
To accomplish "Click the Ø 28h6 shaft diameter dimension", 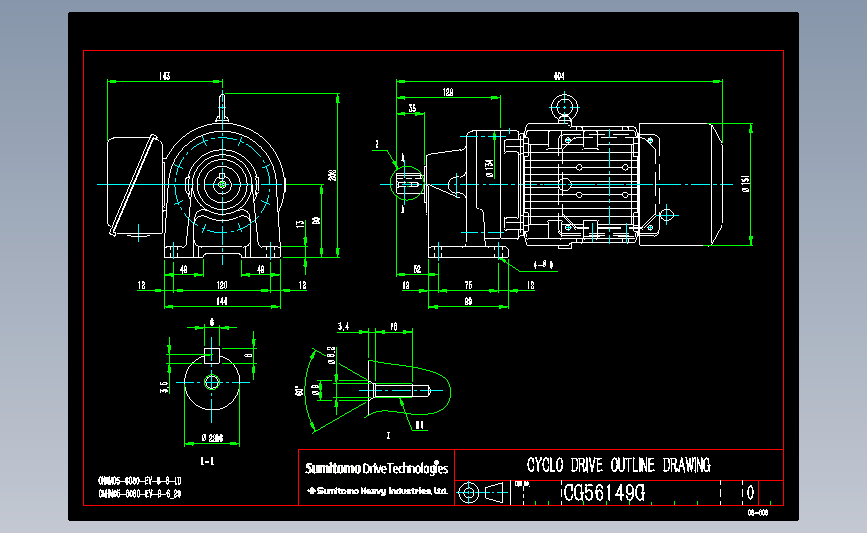I will (212, 438).
